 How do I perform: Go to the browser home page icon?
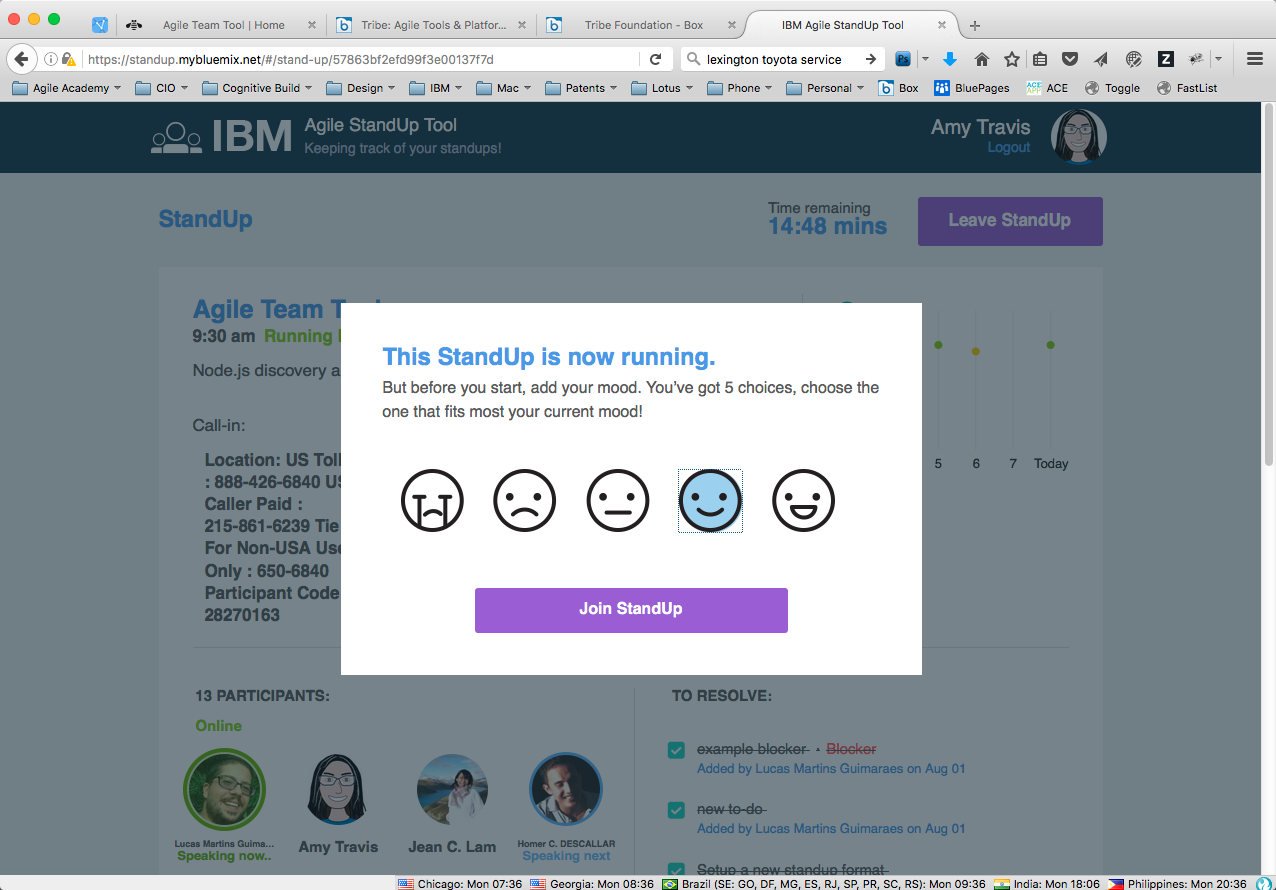coord(981,59)
